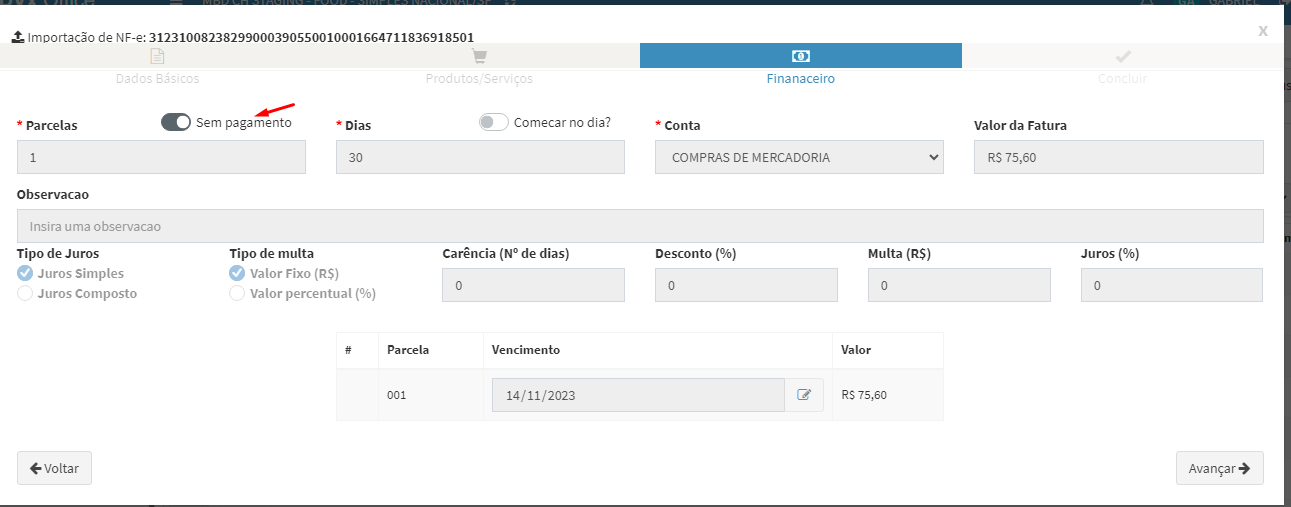Click the edit icon beside the vencimento date

(804, 395)
